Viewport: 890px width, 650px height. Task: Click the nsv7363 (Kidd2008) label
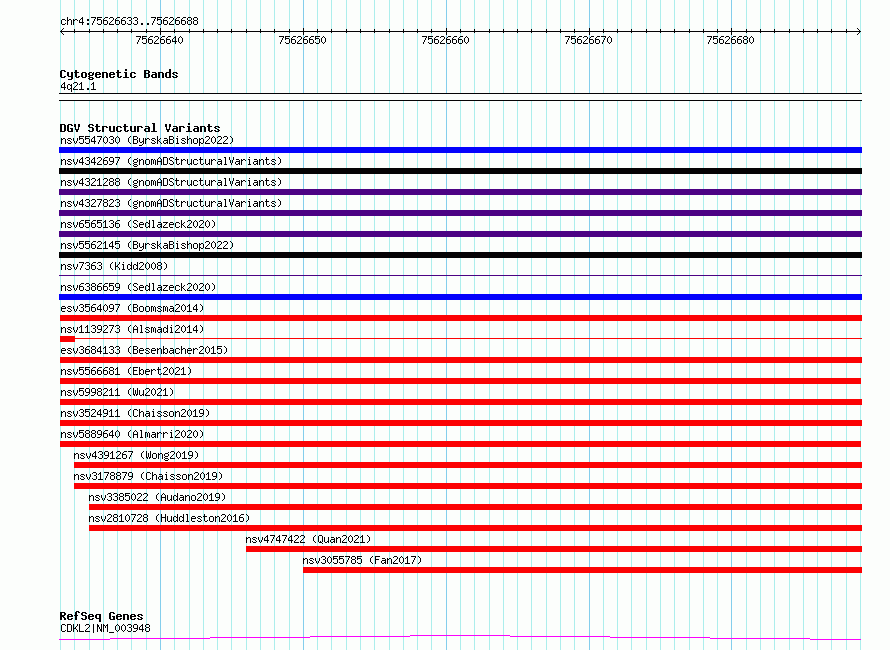click(x=114, y=266)
